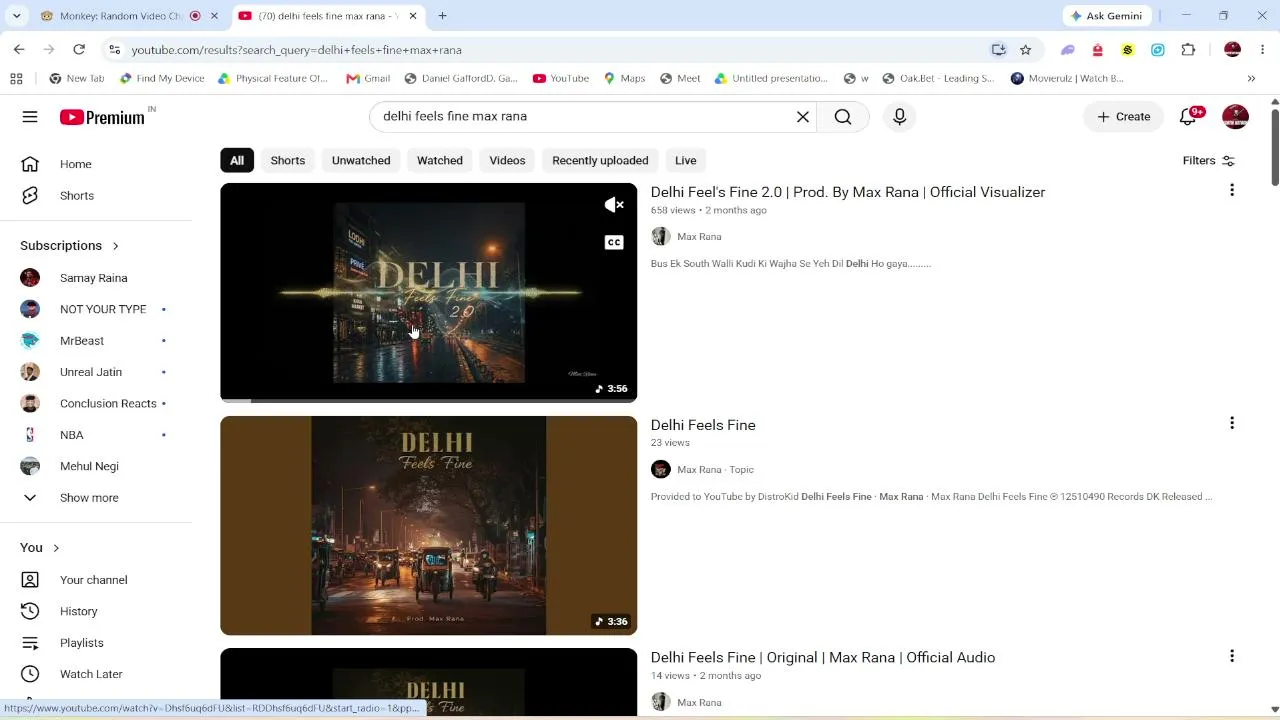Open the Gmail bookmark
This screenshot has height=720, width=1280.
pyautogui.click(x=368, y=78)
